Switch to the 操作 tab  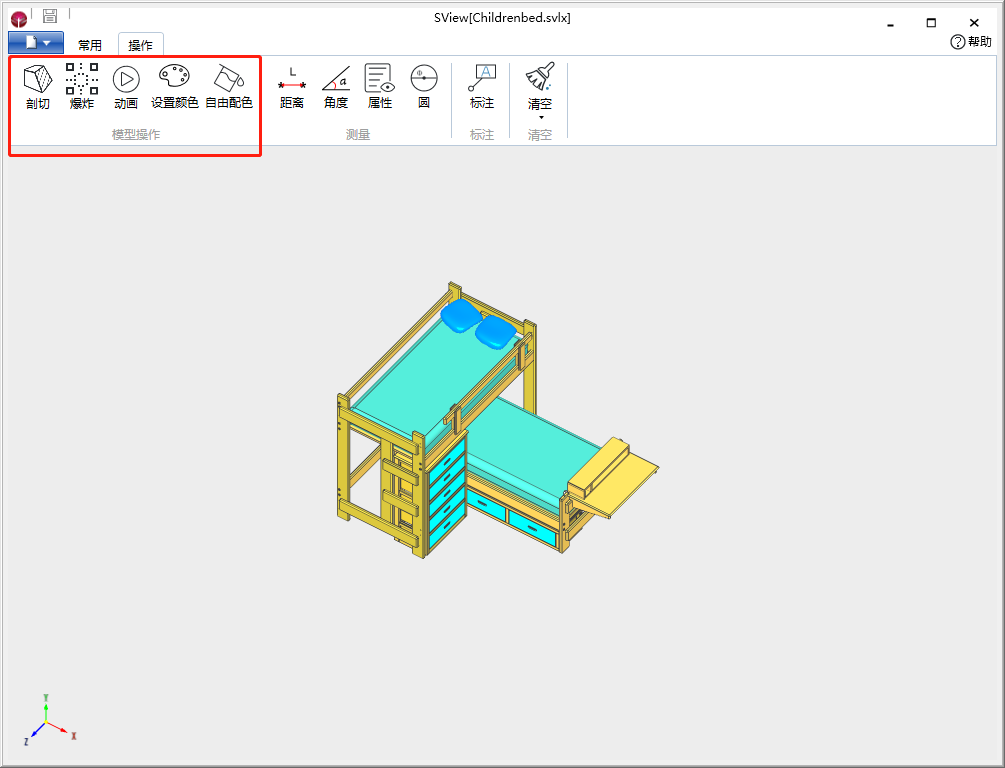(x=140, y=45)
